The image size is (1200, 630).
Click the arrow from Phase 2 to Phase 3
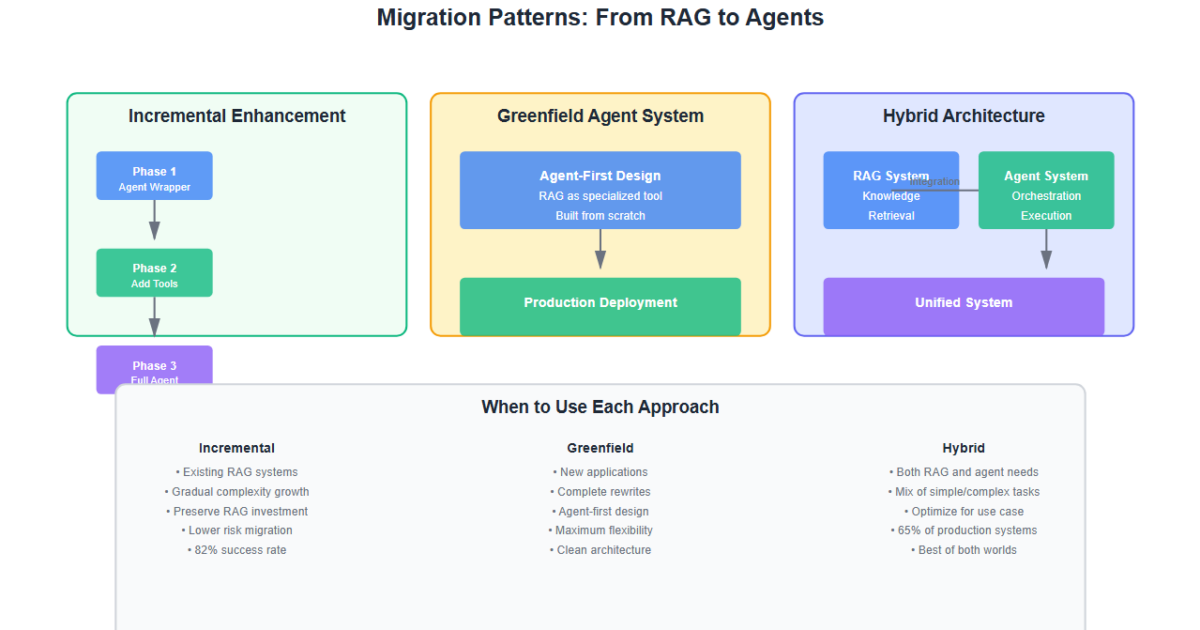point(154,319)
